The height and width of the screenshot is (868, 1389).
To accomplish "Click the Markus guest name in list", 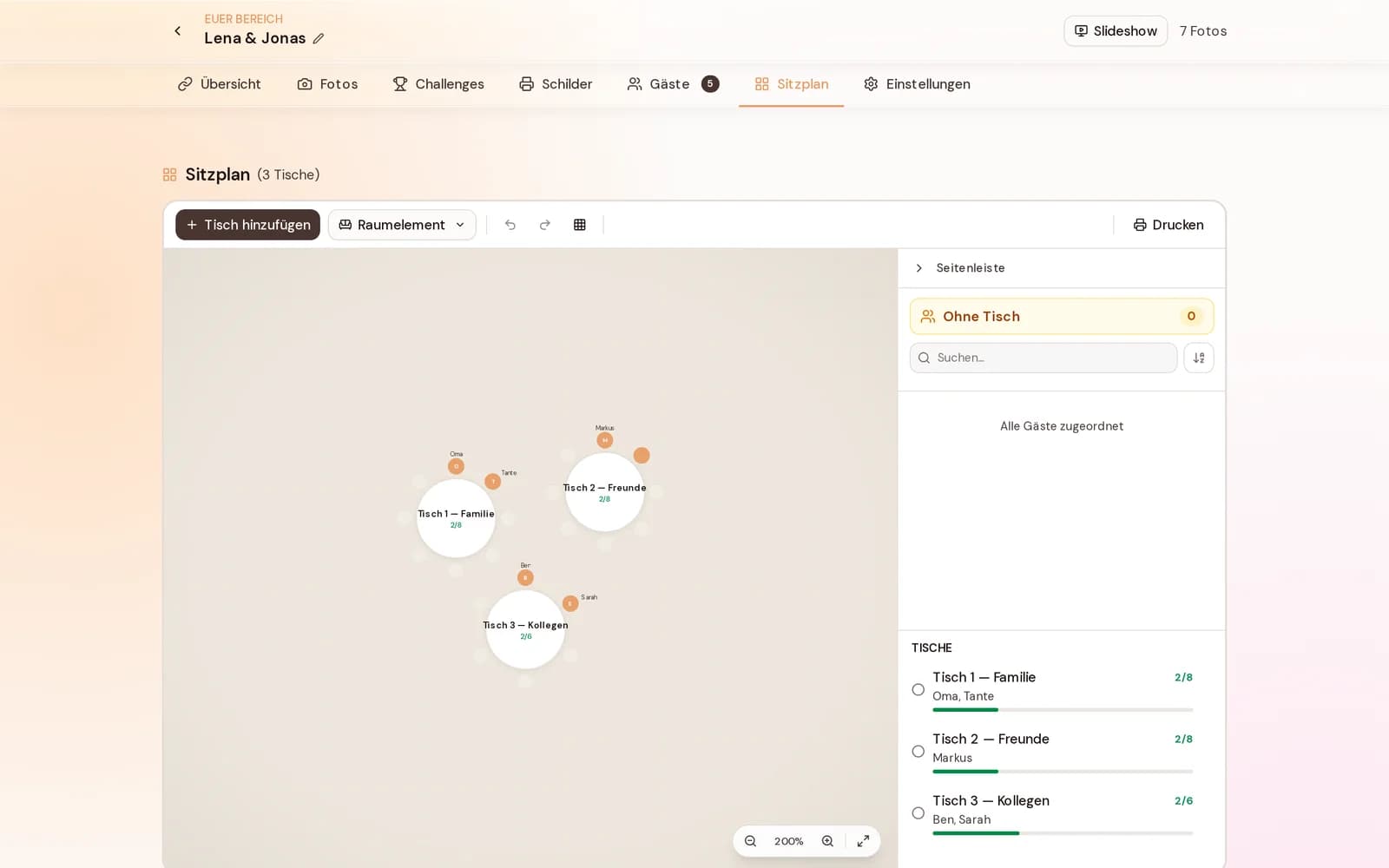I will coord(952,758).
